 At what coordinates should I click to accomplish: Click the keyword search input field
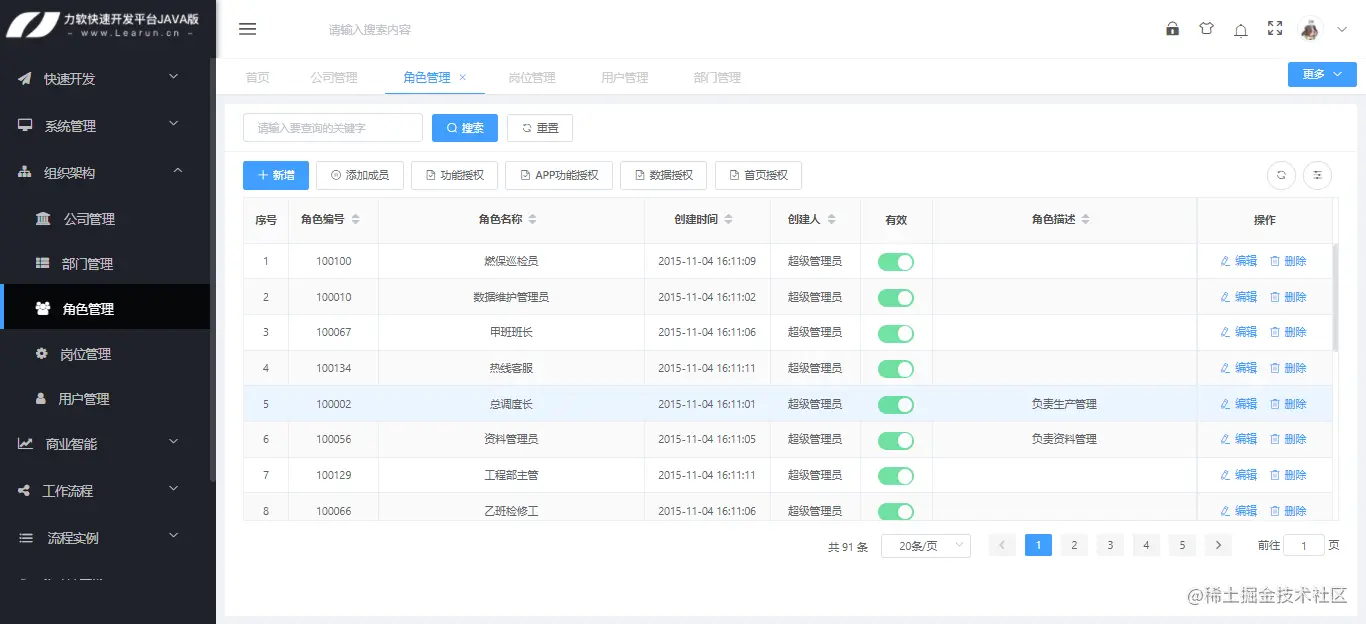[x=333, y=128]
